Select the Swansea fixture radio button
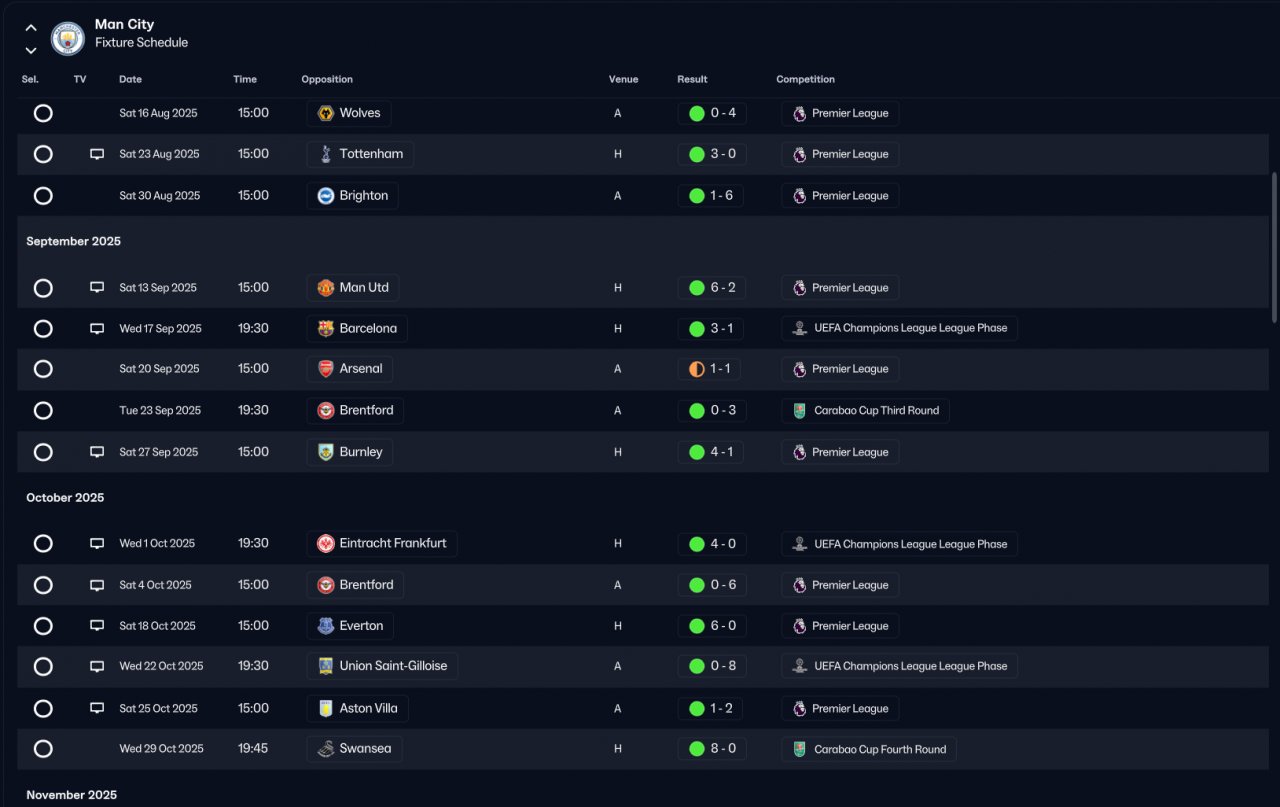This screenshot has width=1280, height=807. (43, 749)
